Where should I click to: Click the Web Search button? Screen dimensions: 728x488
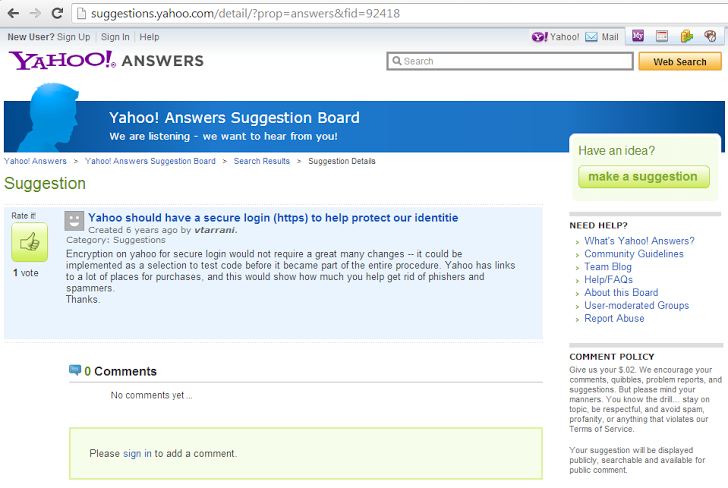point(680,62)
